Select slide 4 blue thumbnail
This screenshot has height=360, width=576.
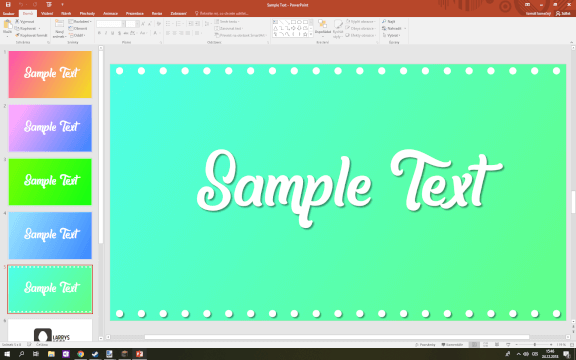(50, 235)
